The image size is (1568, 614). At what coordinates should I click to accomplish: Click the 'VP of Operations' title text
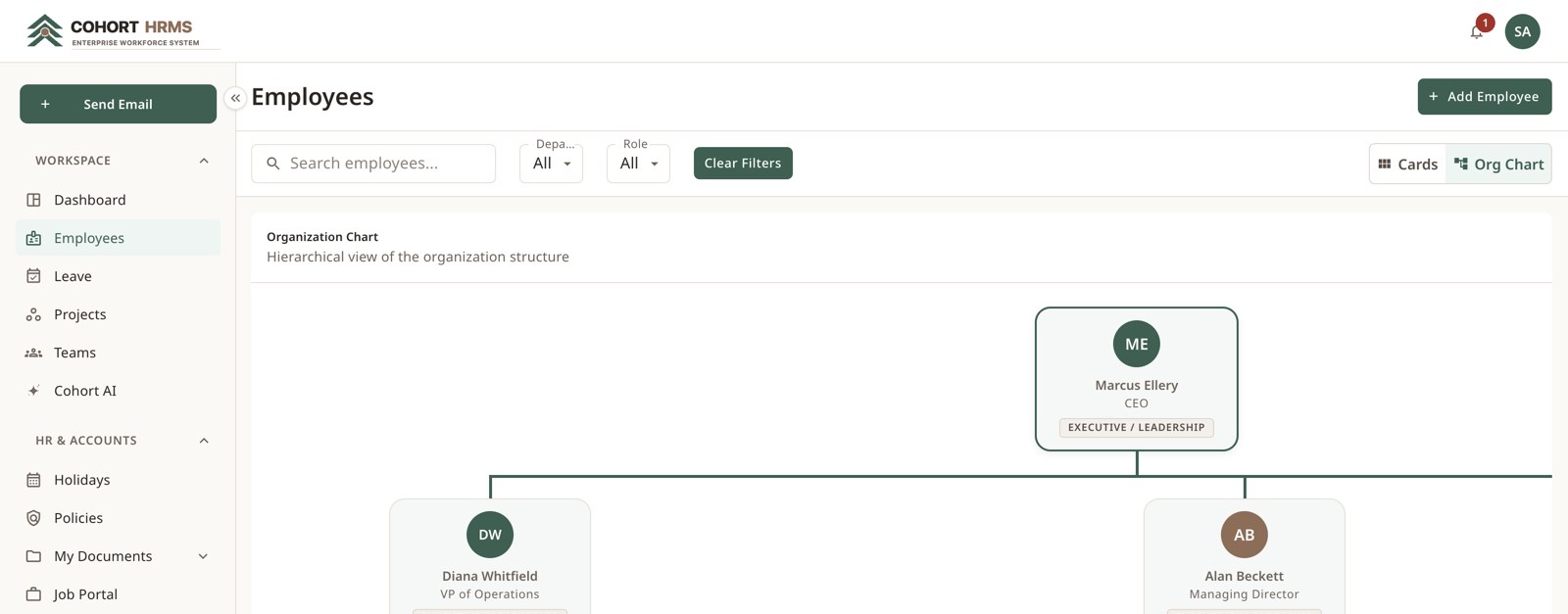tap(490, 594)
